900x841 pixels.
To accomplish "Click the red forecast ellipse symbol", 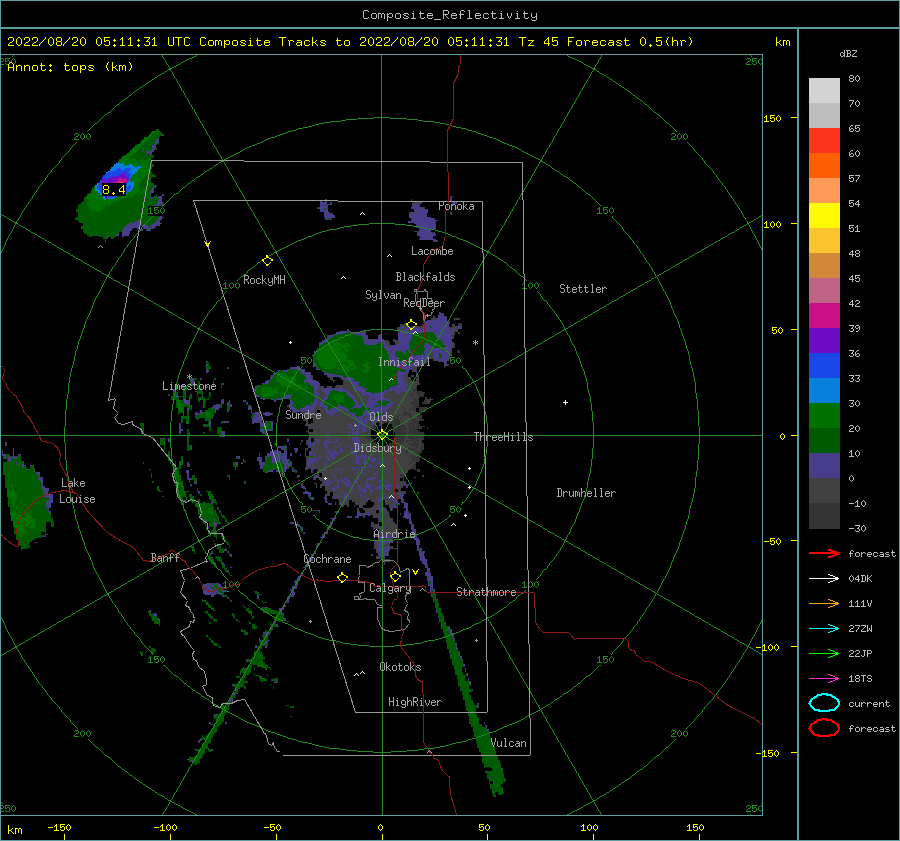I will tap(824, 728).
